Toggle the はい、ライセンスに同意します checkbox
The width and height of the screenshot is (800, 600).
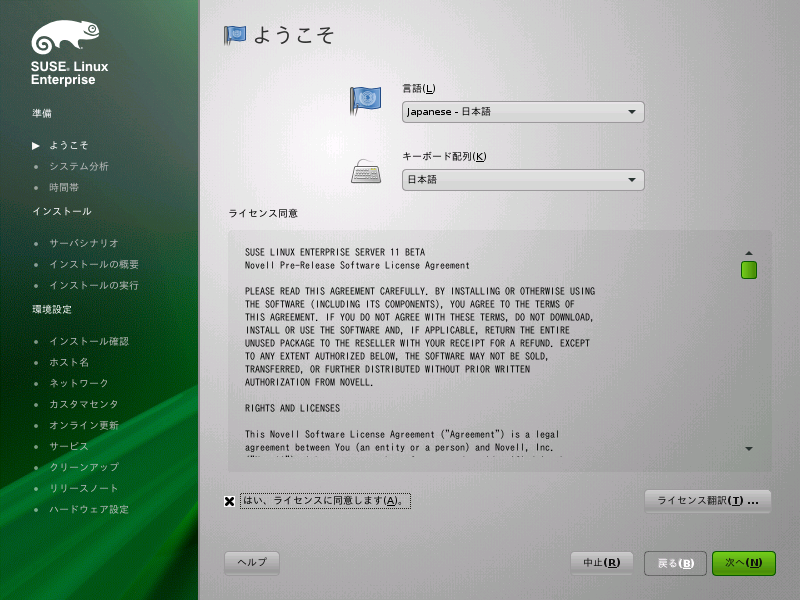coord(230,501)
